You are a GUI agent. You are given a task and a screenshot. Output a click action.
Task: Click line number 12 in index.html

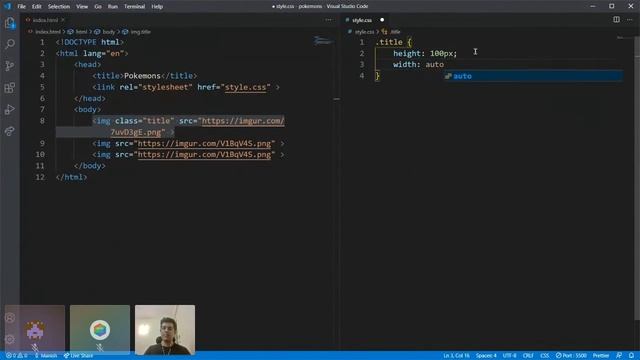[40, 177]
